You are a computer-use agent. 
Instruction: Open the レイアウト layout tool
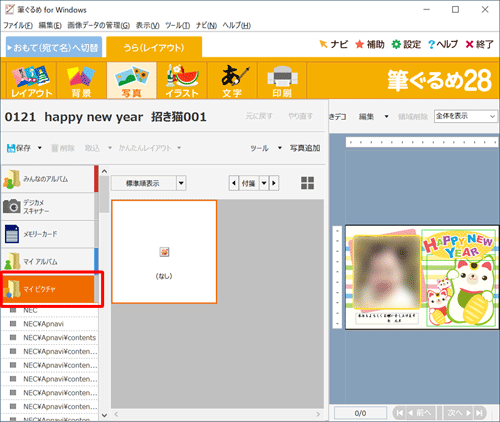click(x=32, y=81)
